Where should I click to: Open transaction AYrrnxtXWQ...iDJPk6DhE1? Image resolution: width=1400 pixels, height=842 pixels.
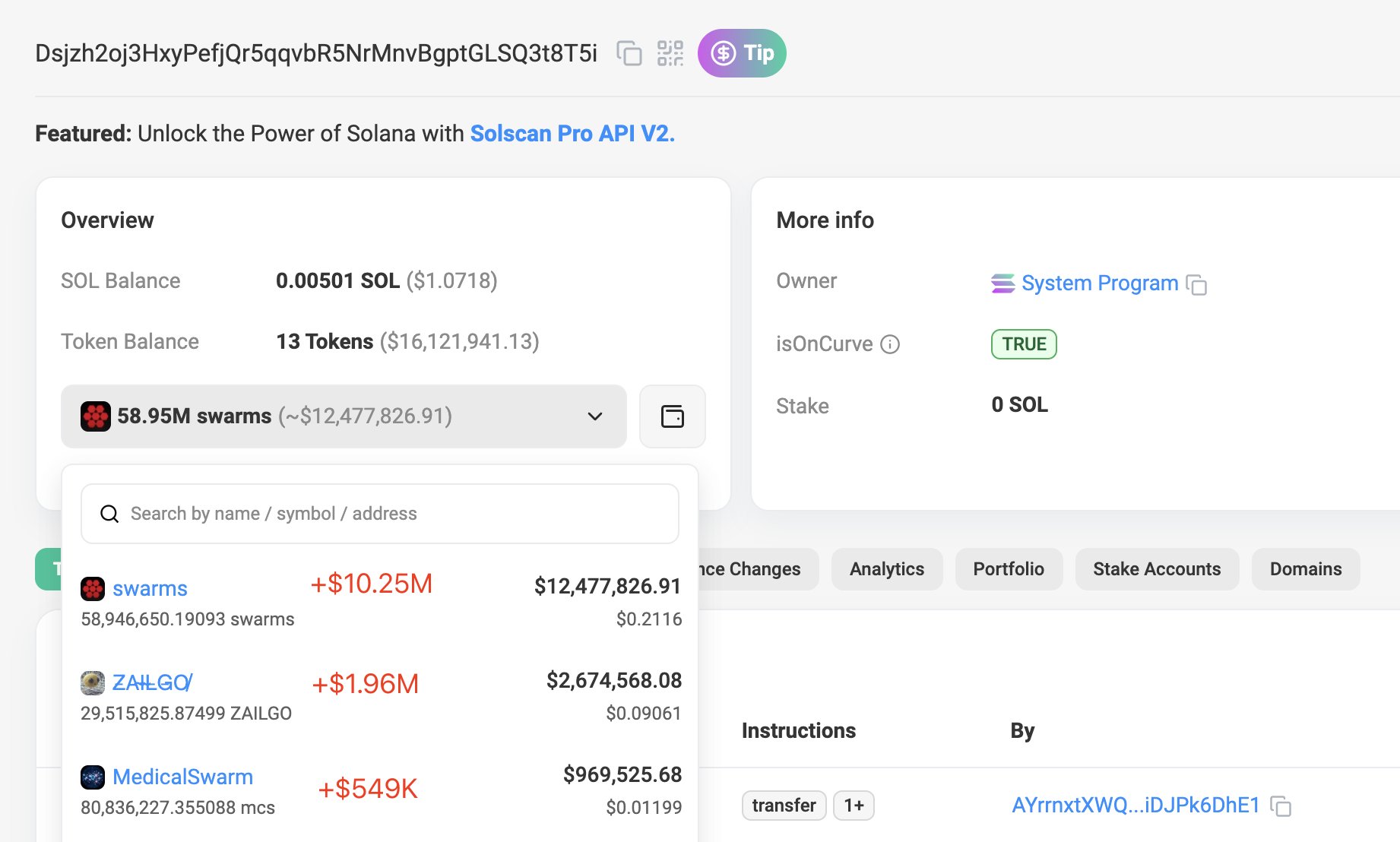tap(1135, 806)
